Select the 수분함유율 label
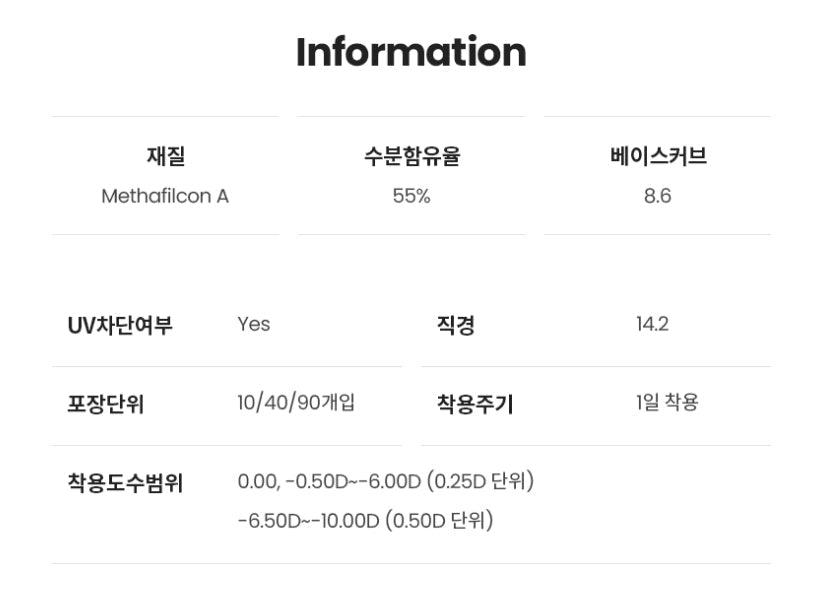 pos(411,156)
